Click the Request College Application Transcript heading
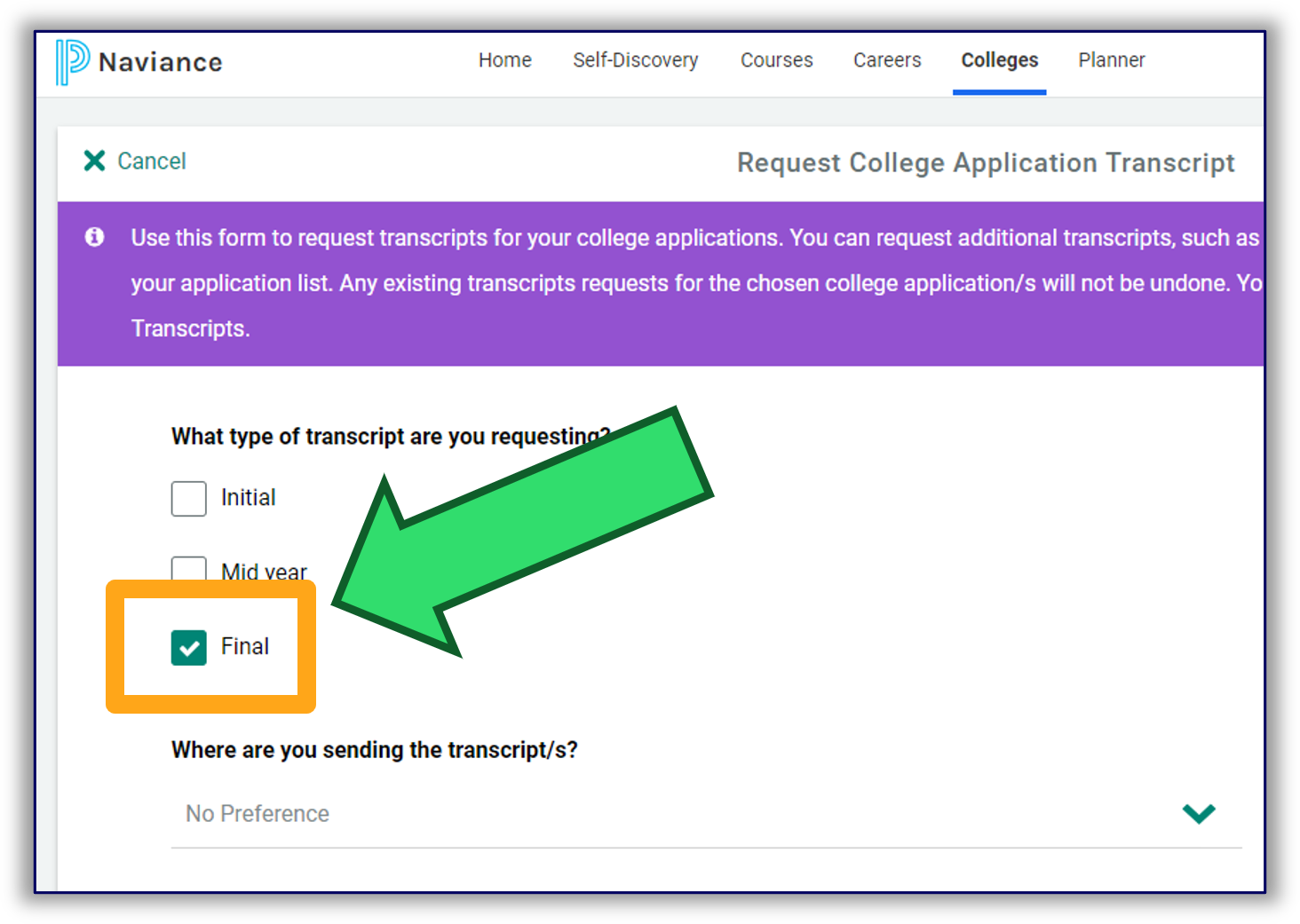Viewport: 1300px width, 924px height. click(x=986, y=163)
